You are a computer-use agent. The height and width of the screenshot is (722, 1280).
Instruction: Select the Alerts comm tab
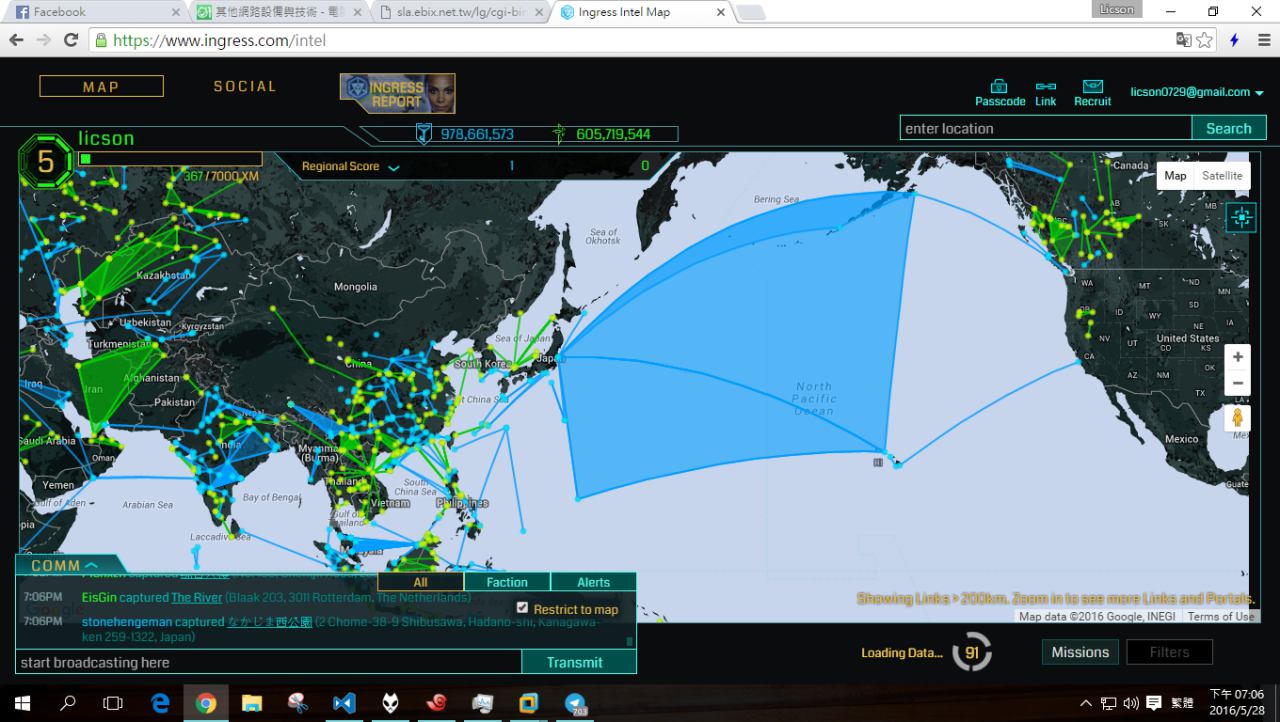point(593,582)
